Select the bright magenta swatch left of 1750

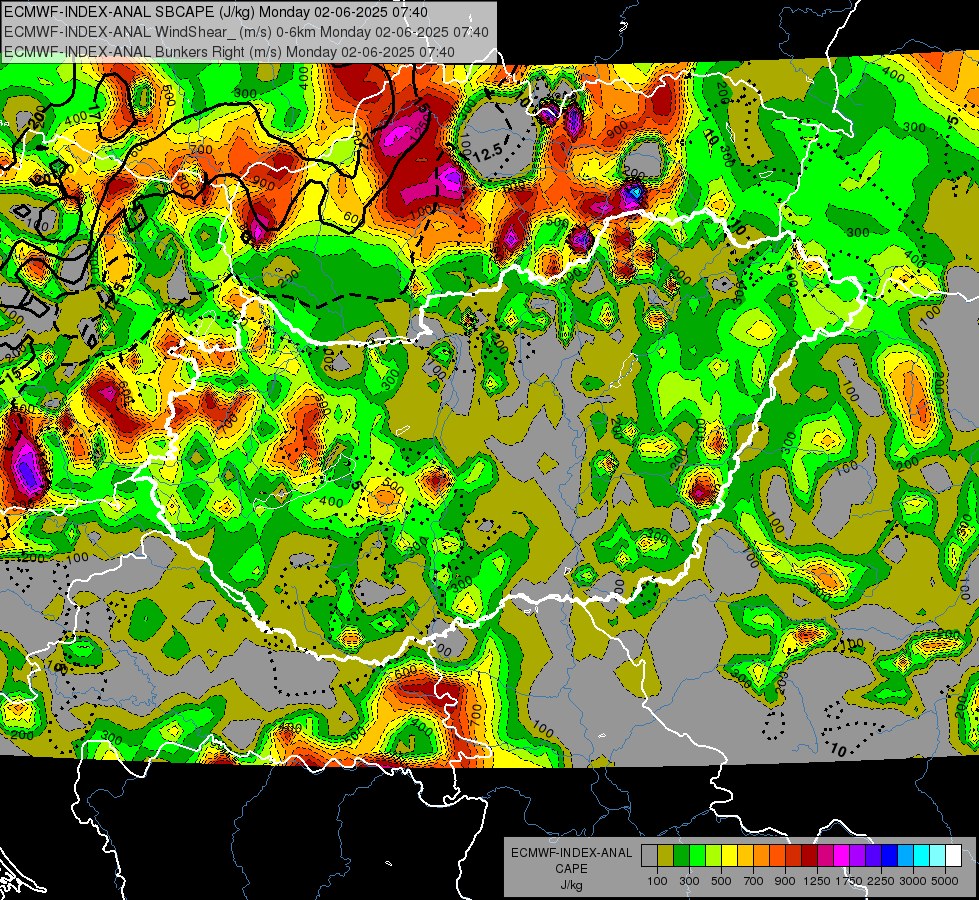tap(842, 856)
